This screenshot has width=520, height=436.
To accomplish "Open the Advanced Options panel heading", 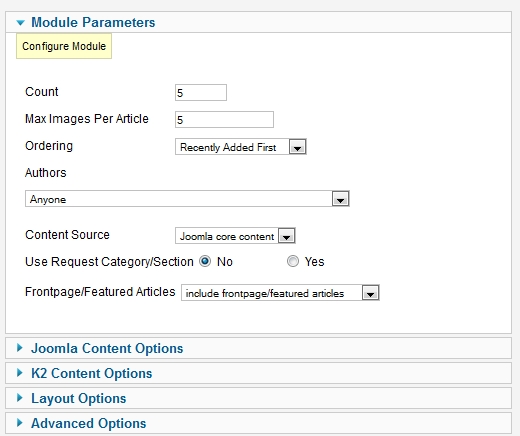I will [x=89, y=423].
